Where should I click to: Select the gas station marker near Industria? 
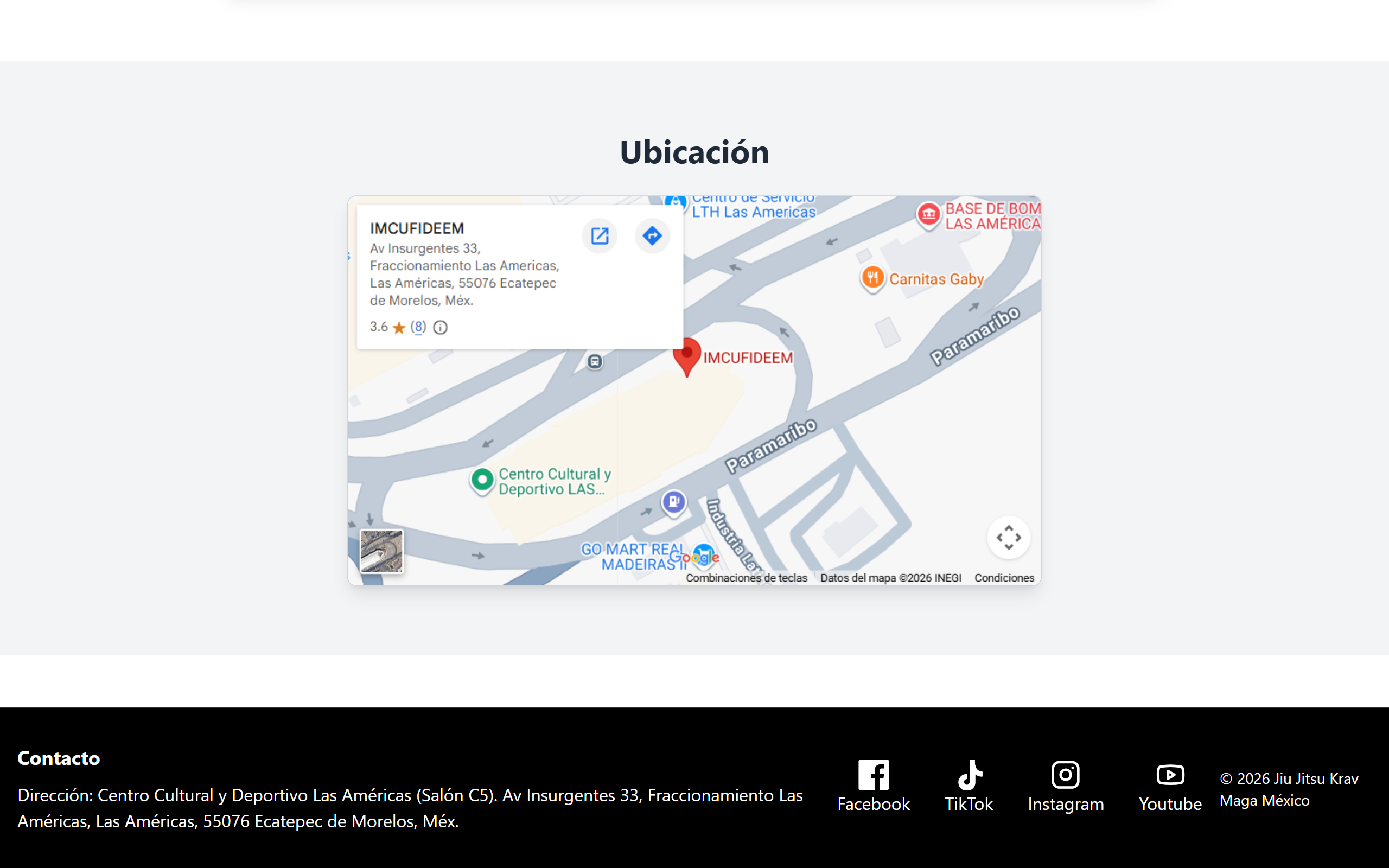click(x=674, y=503)
